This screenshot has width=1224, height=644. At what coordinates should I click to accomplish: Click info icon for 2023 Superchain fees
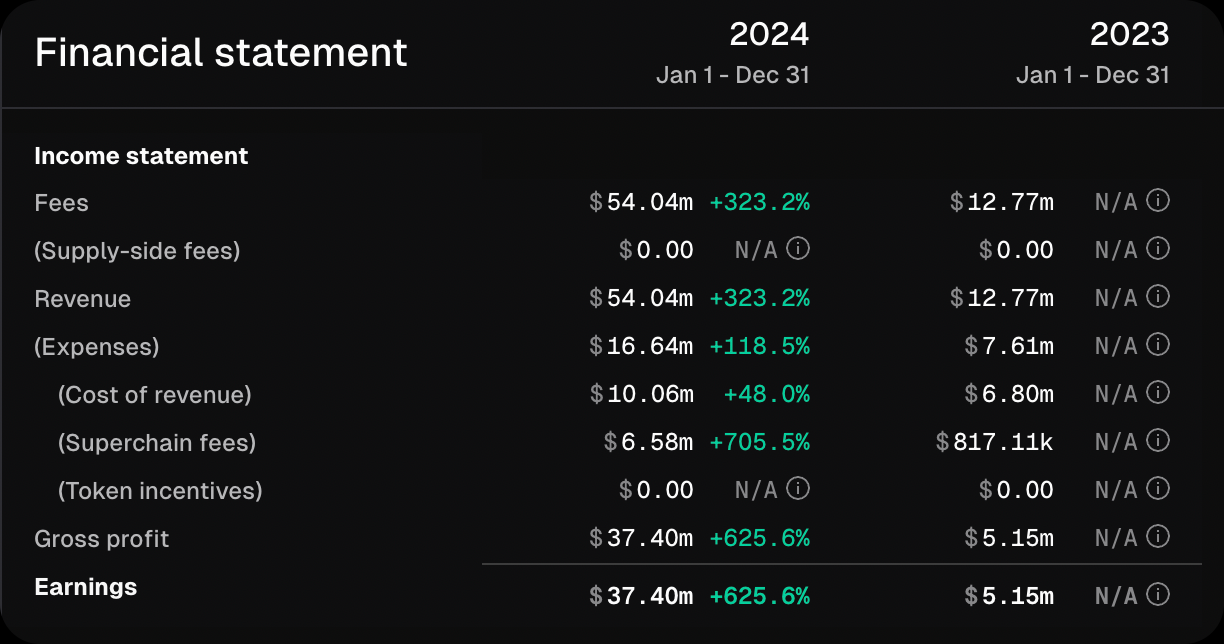1158,441
